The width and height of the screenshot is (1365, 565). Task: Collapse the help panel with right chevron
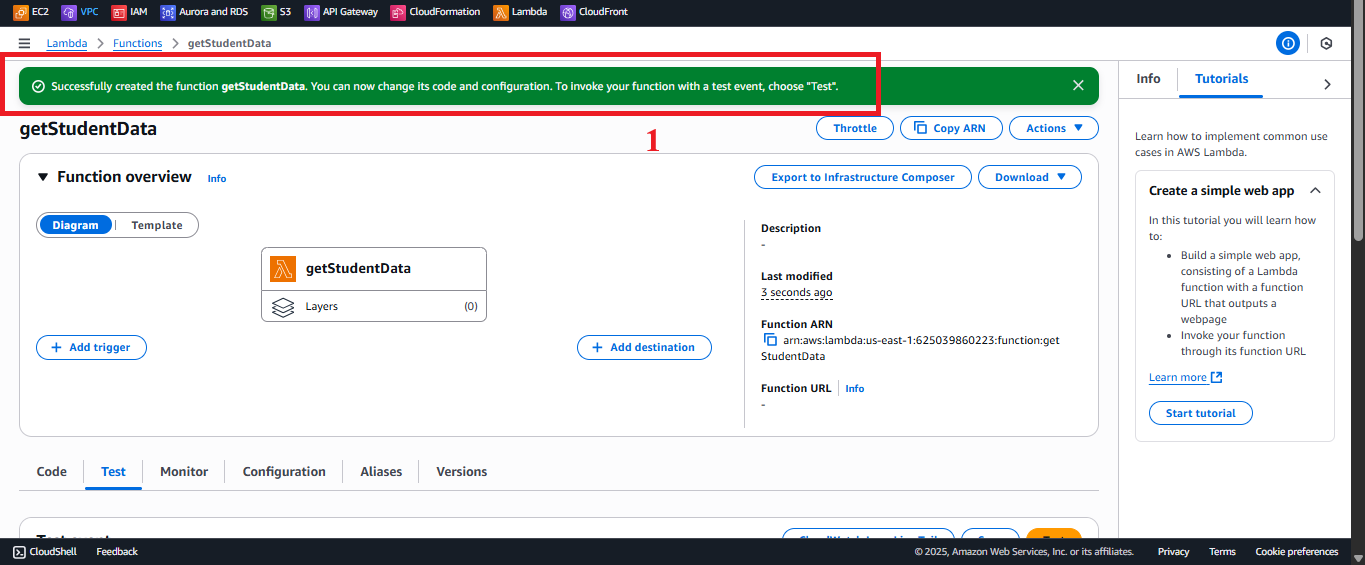(1327, 85)
